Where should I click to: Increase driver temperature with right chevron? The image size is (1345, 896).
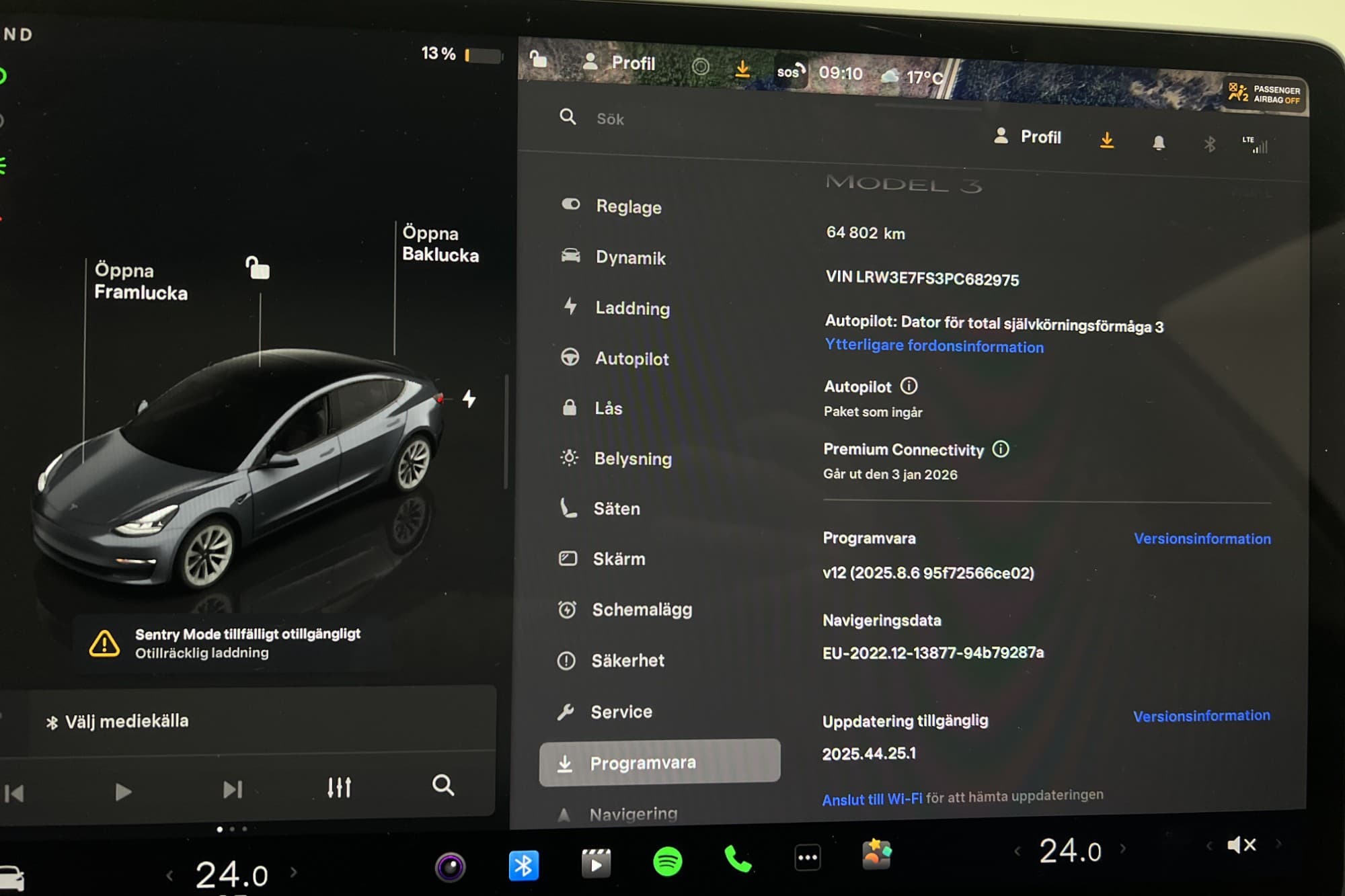click(x=294, y=872)
